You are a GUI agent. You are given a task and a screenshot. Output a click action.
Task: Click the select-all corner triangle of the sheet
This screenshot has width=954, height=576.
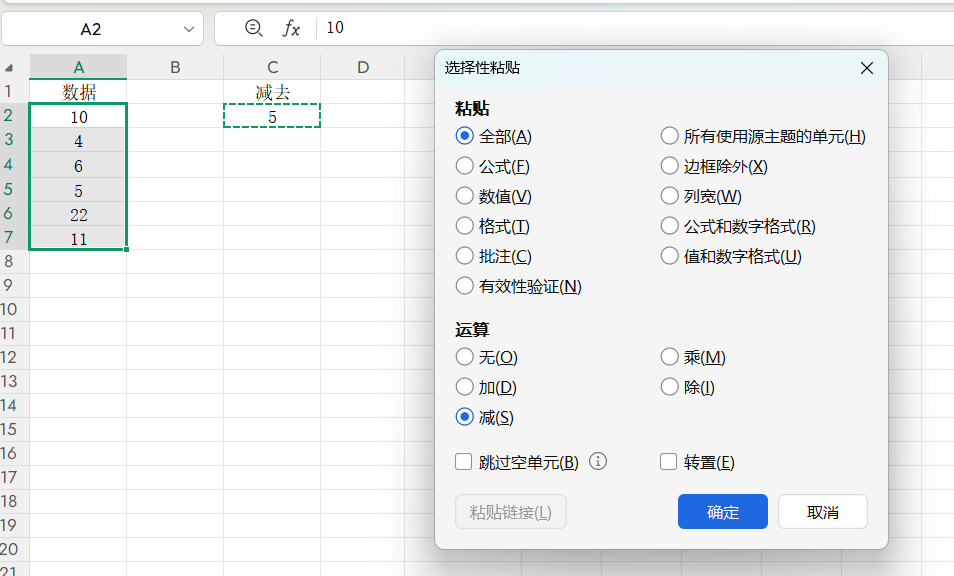click(10, 68)
